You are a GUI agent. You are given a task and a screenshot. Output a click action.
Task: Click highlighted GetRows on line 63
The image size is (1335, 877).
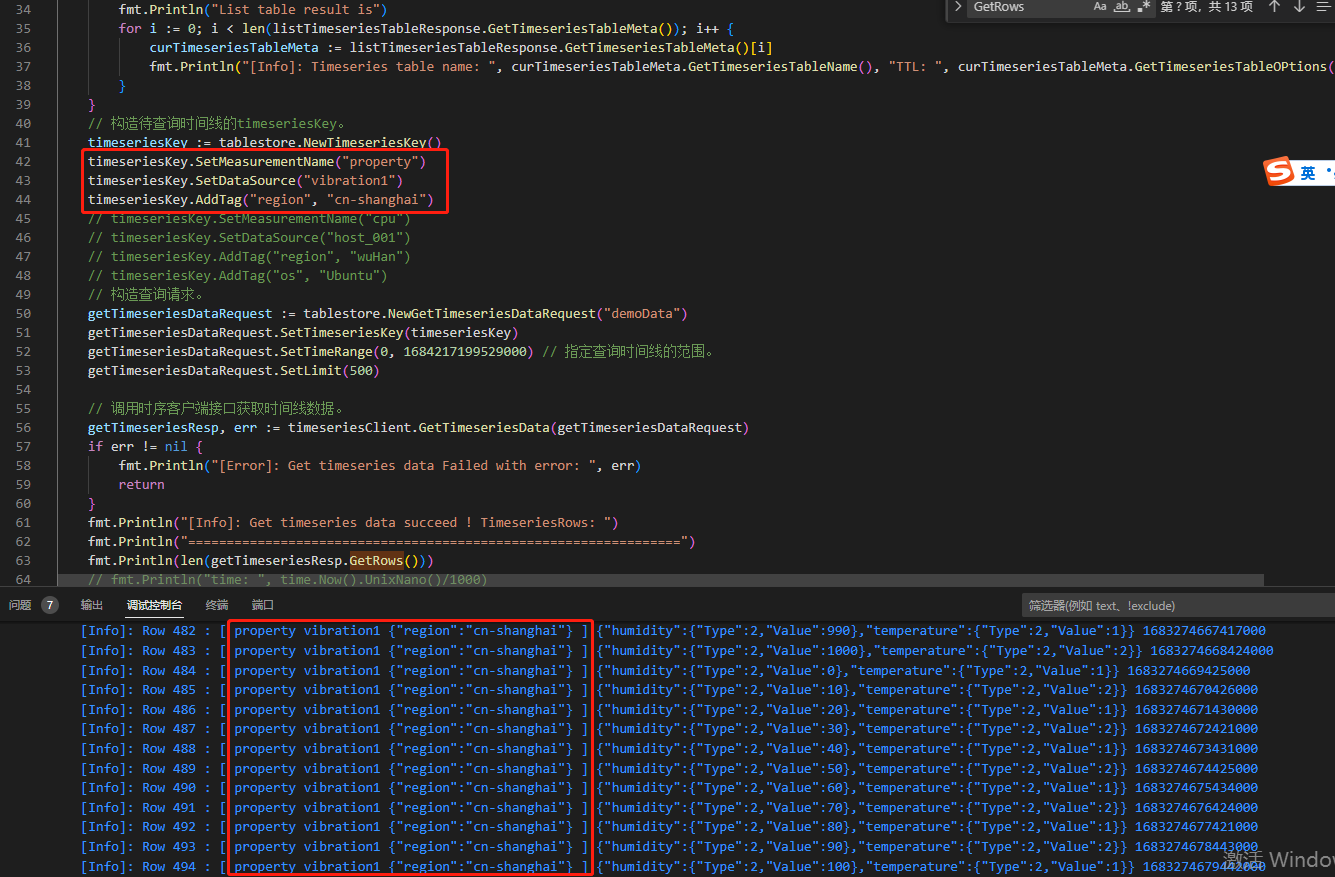pos(376,560)
